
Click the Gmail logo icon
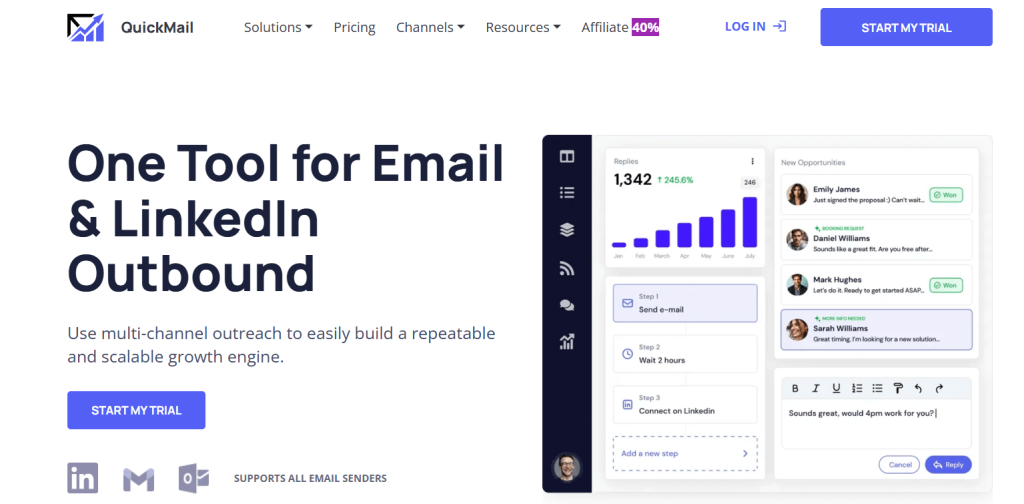[x=138, y=479]
